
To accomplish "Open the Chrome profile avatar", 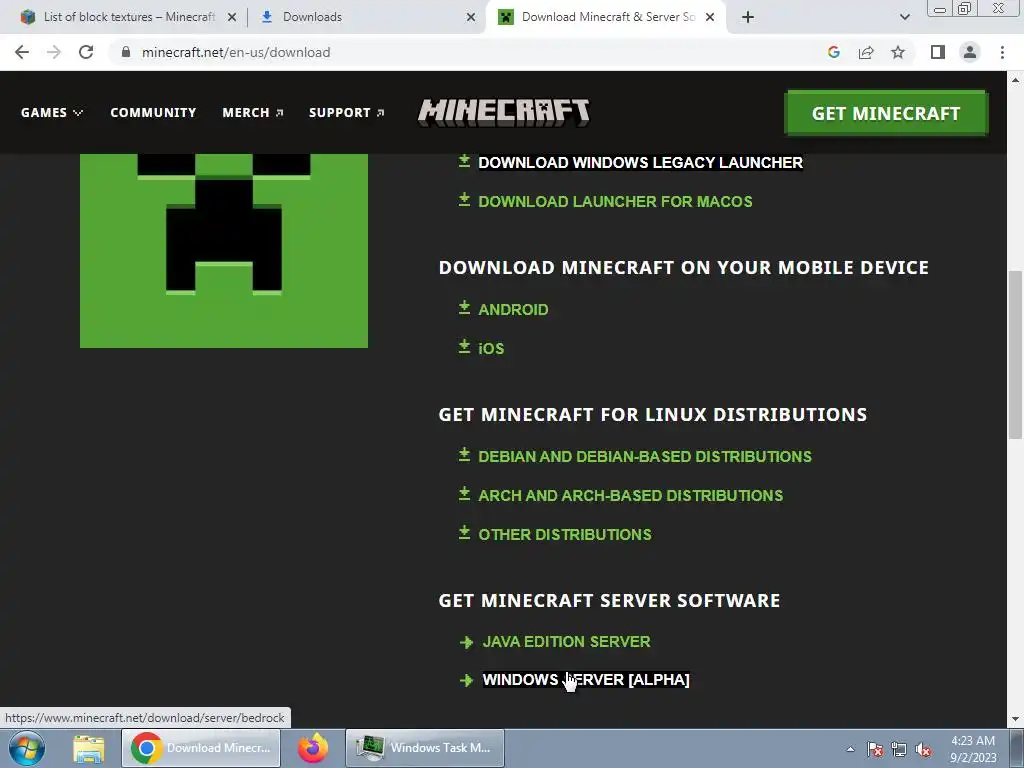I will 970,52.
